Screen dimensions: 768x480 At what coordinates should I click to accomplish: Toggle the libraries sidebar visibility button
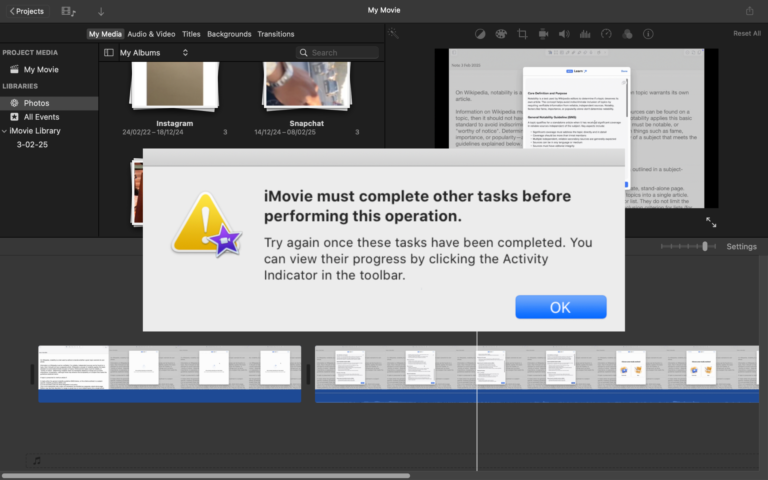[109, 52]
